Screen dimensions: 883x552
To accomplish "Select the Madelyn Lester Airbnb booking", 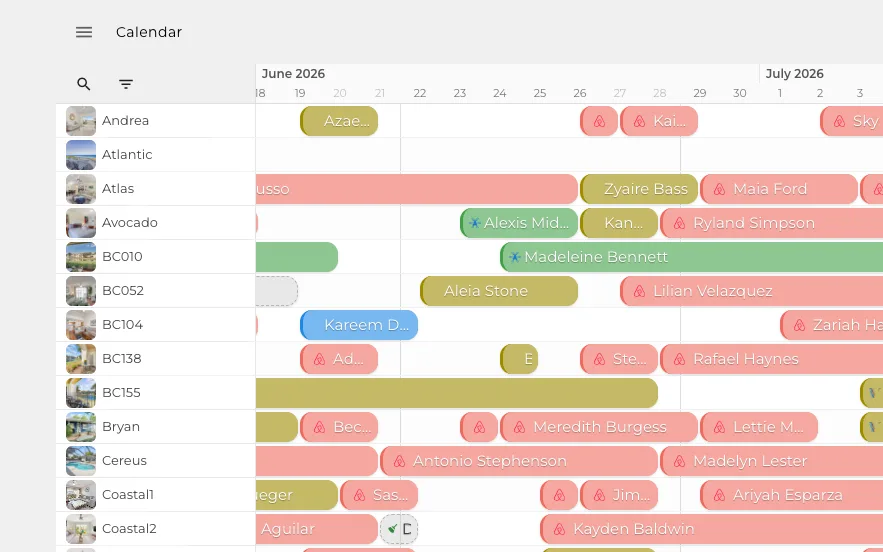I will pyautogui.click(x=771, y=461).
